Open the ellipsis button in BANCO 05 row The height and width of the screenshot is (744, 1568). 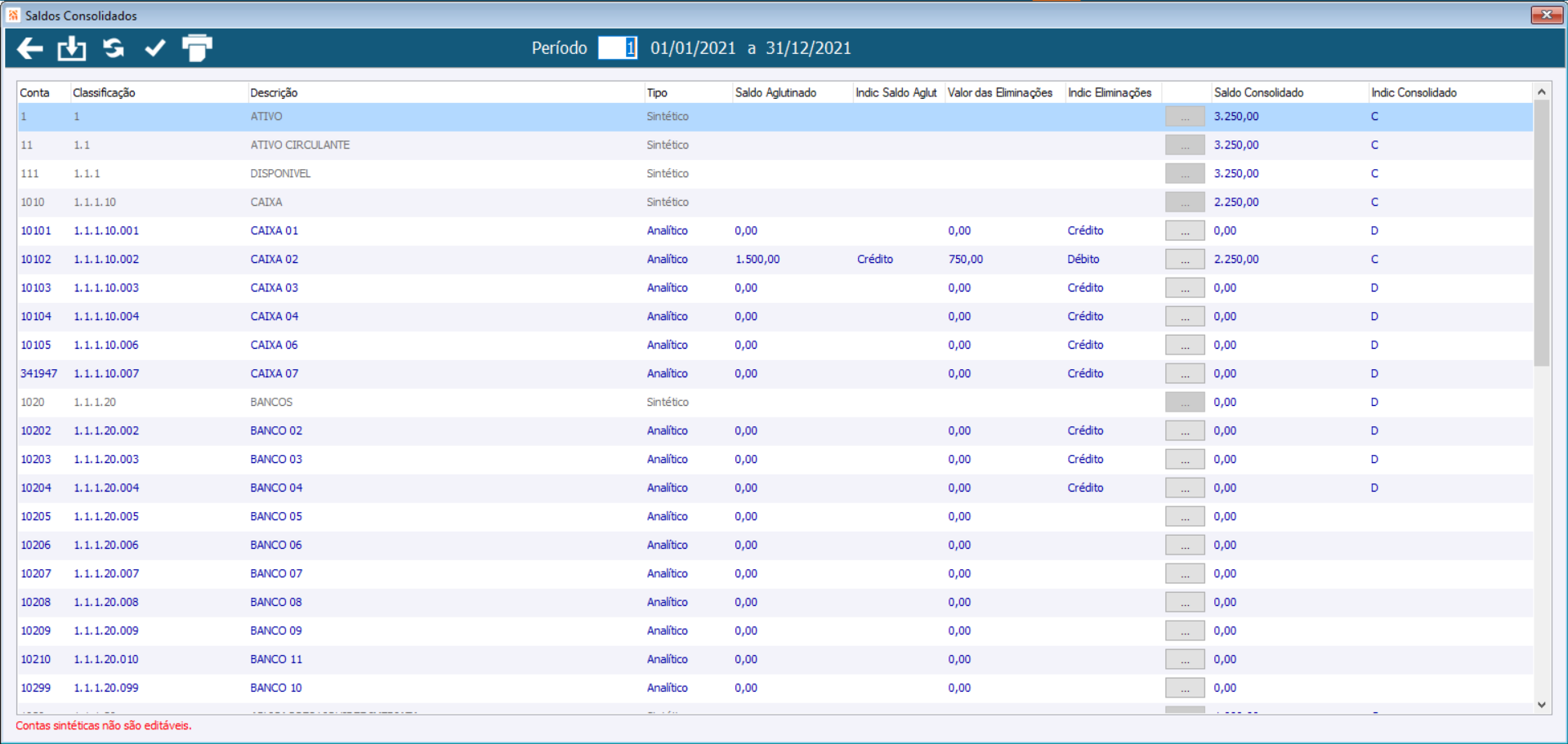(1185, 517)
